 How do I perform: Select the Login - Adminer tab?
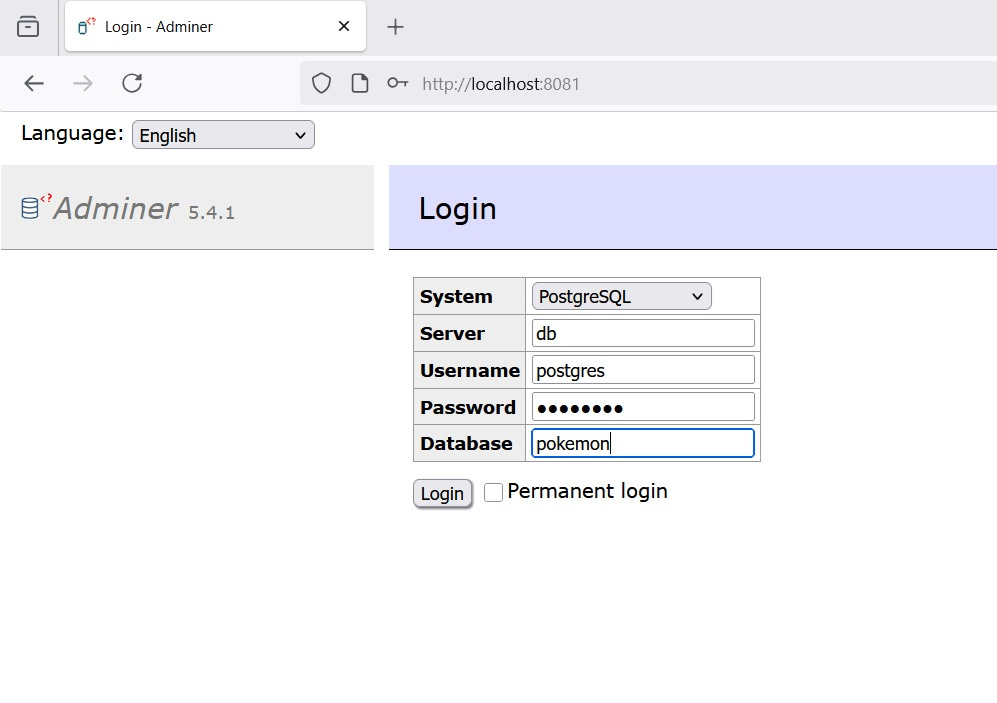(x=216, y=27)
